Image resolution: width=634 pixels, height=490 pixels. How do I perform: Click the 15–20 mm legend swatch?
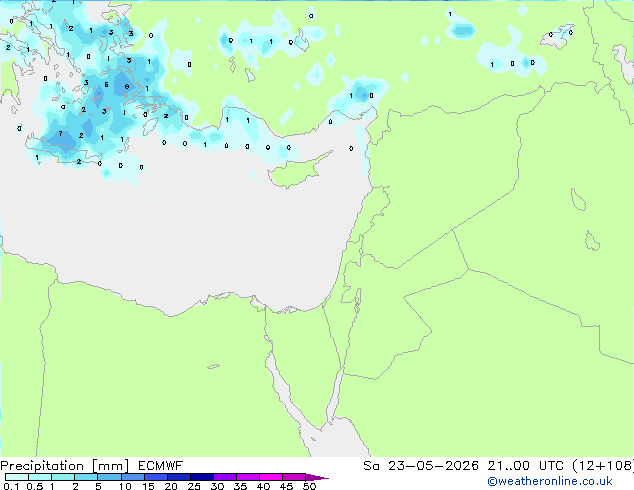coord(156,477)
